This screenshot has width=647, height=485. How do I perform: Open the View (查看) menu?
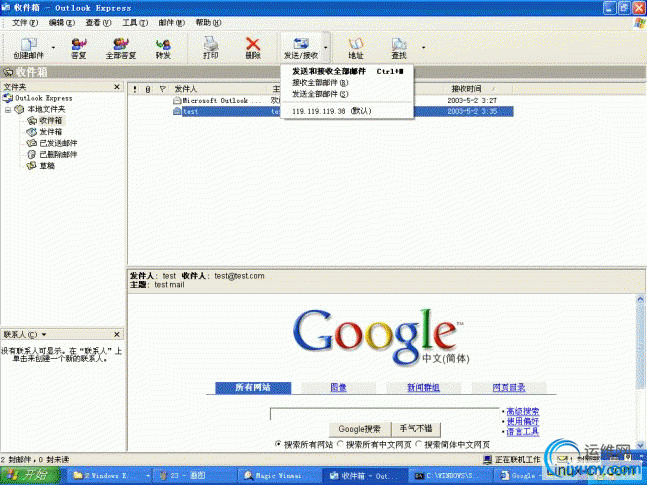pos(98,23)
